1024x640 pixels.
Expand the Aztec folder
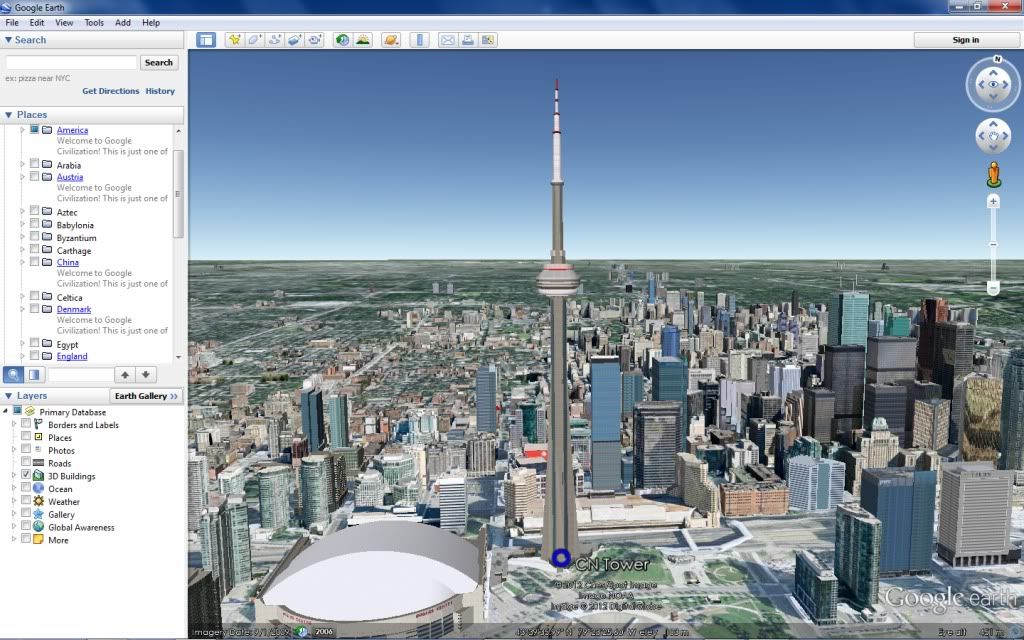(x=22, y=212)
